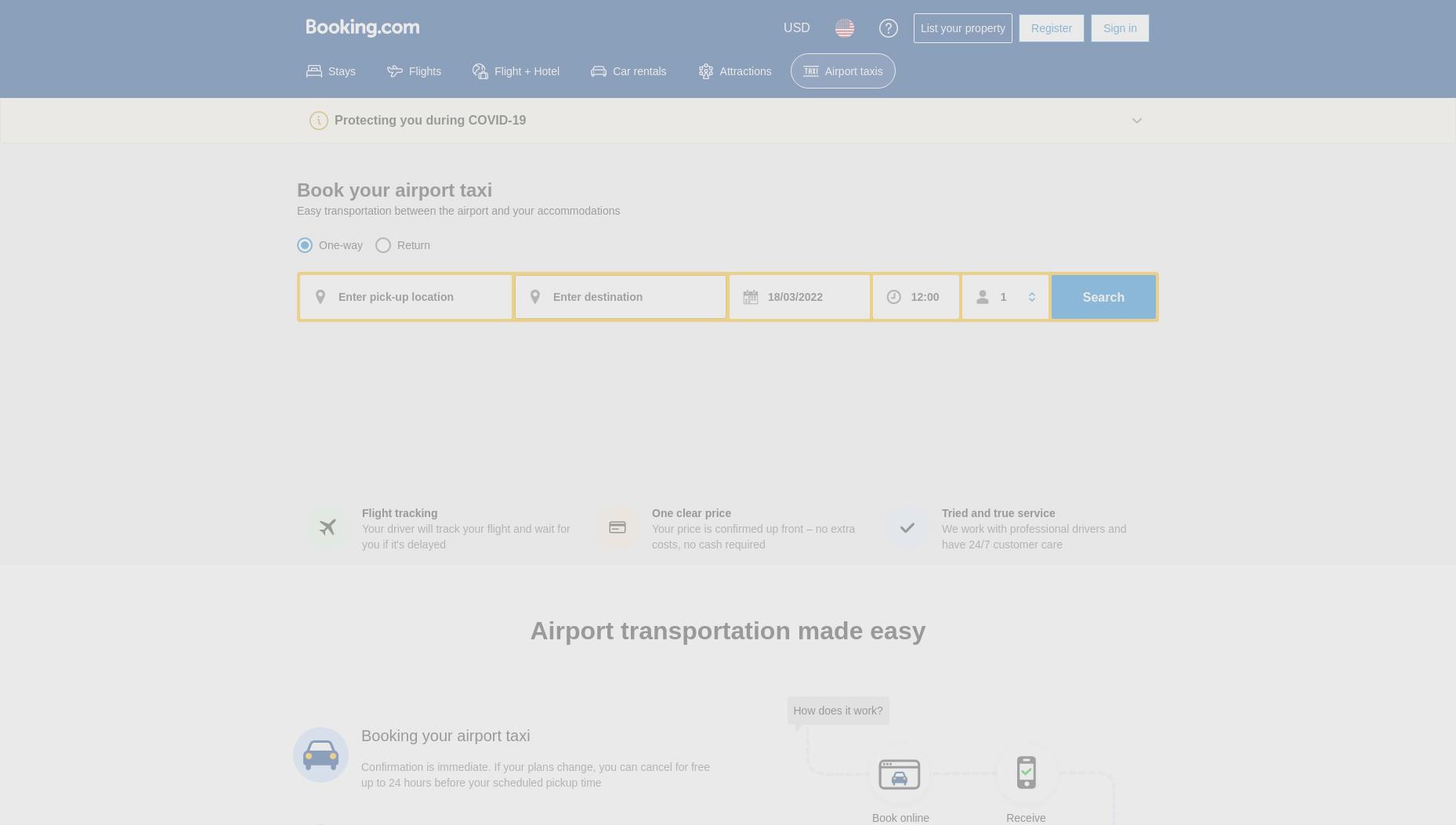The image size is (1456, 825).
Task: Click the How does it work? bubble
Action: pyautogui.click(x=838, y=711)
